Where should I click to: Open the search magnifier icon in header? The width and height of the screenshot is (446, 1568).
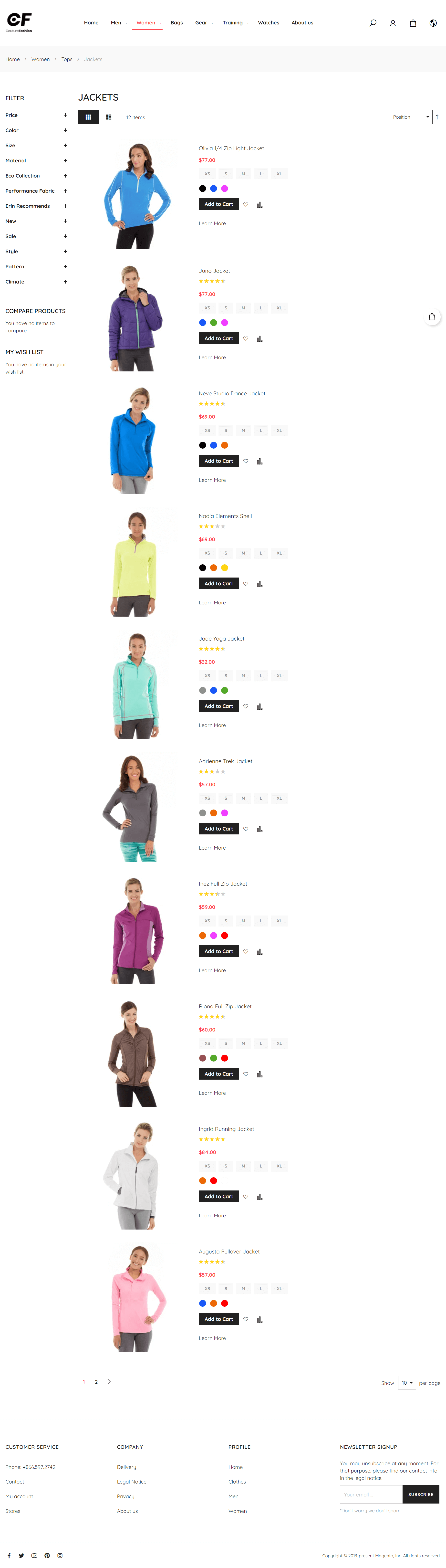pos(373,23)
